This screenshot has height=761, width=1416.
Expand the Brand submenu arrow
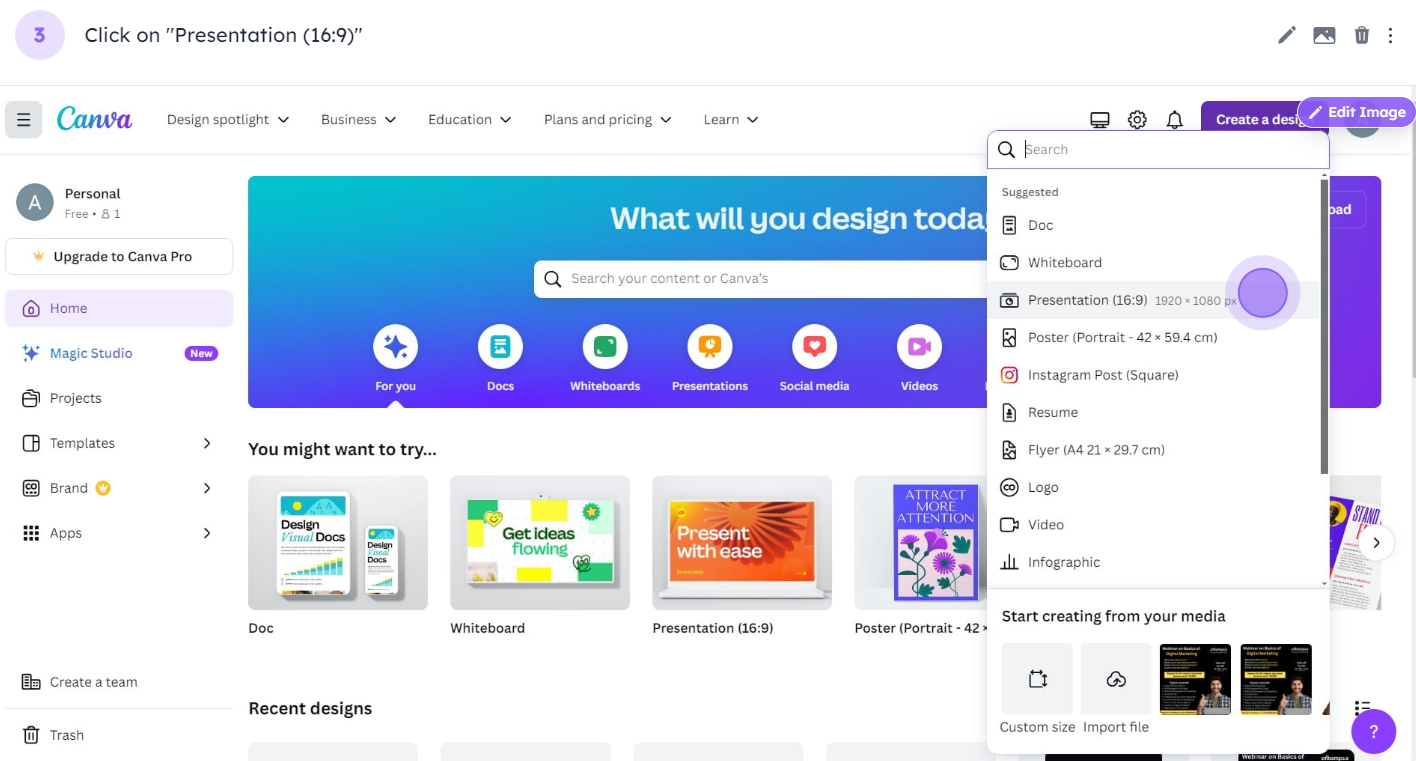(x=207, y=488)
